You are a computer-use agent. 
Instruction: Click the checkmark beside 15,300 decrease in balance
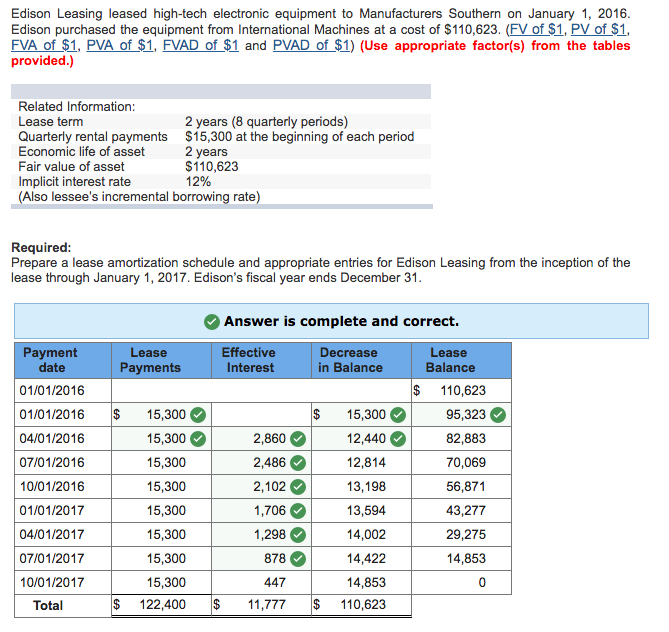point(398,415)
